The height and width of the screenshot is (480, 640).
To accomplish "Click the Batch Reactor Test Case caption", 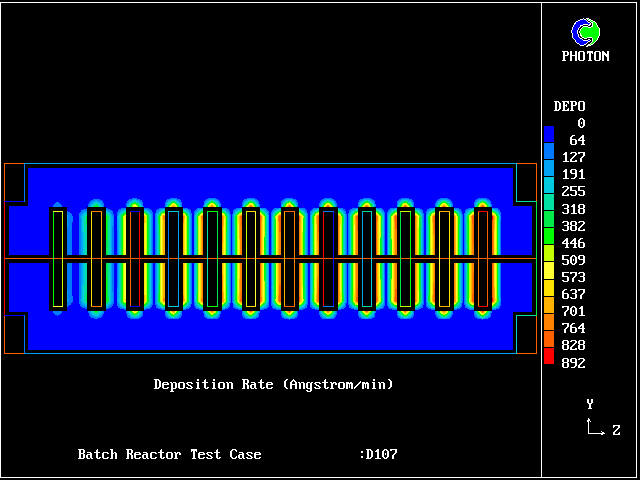I will pos(169,455).
